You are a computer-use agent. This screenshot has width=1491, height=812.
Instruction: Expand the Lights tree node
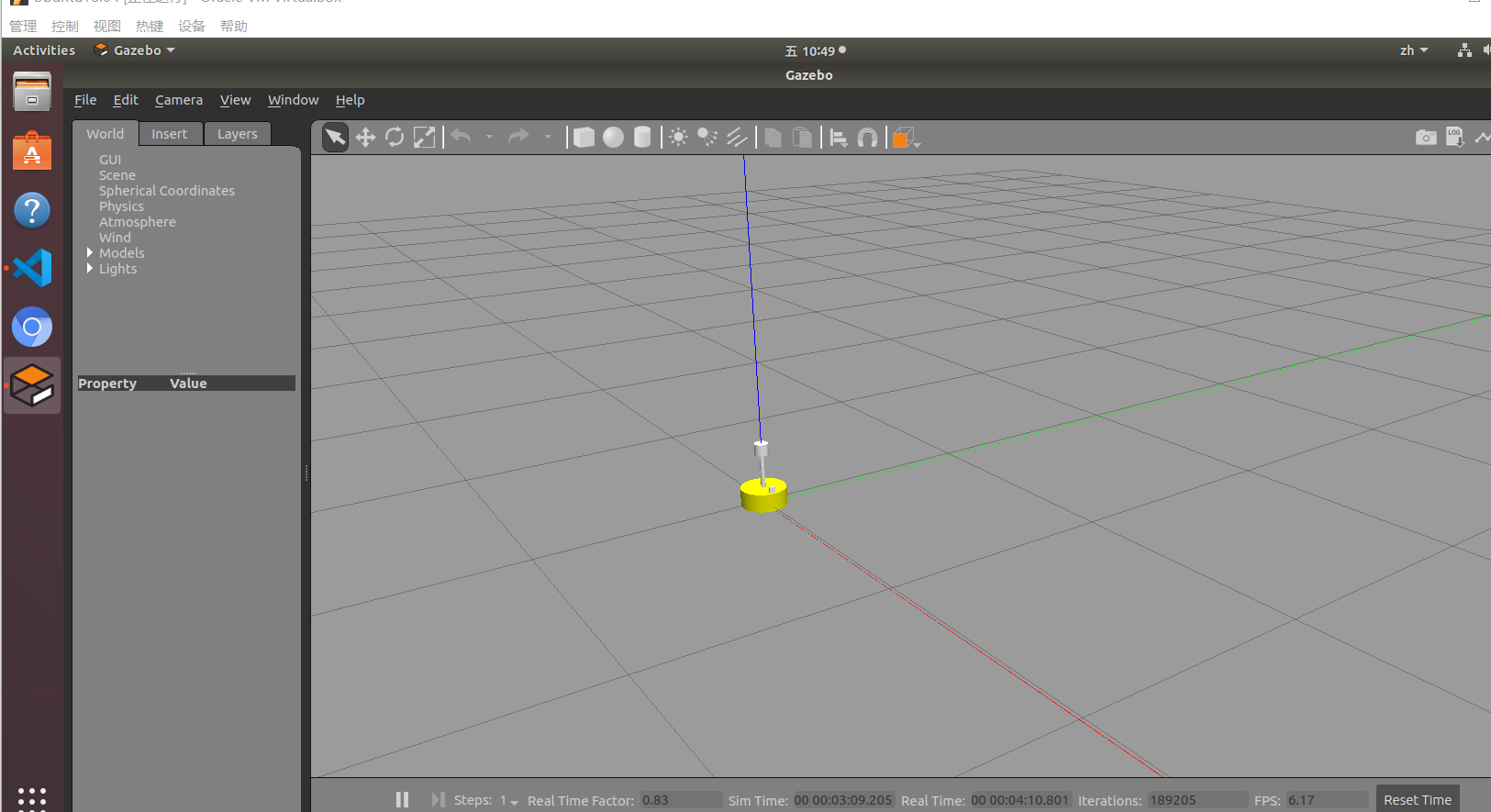[x=90, y=268]
